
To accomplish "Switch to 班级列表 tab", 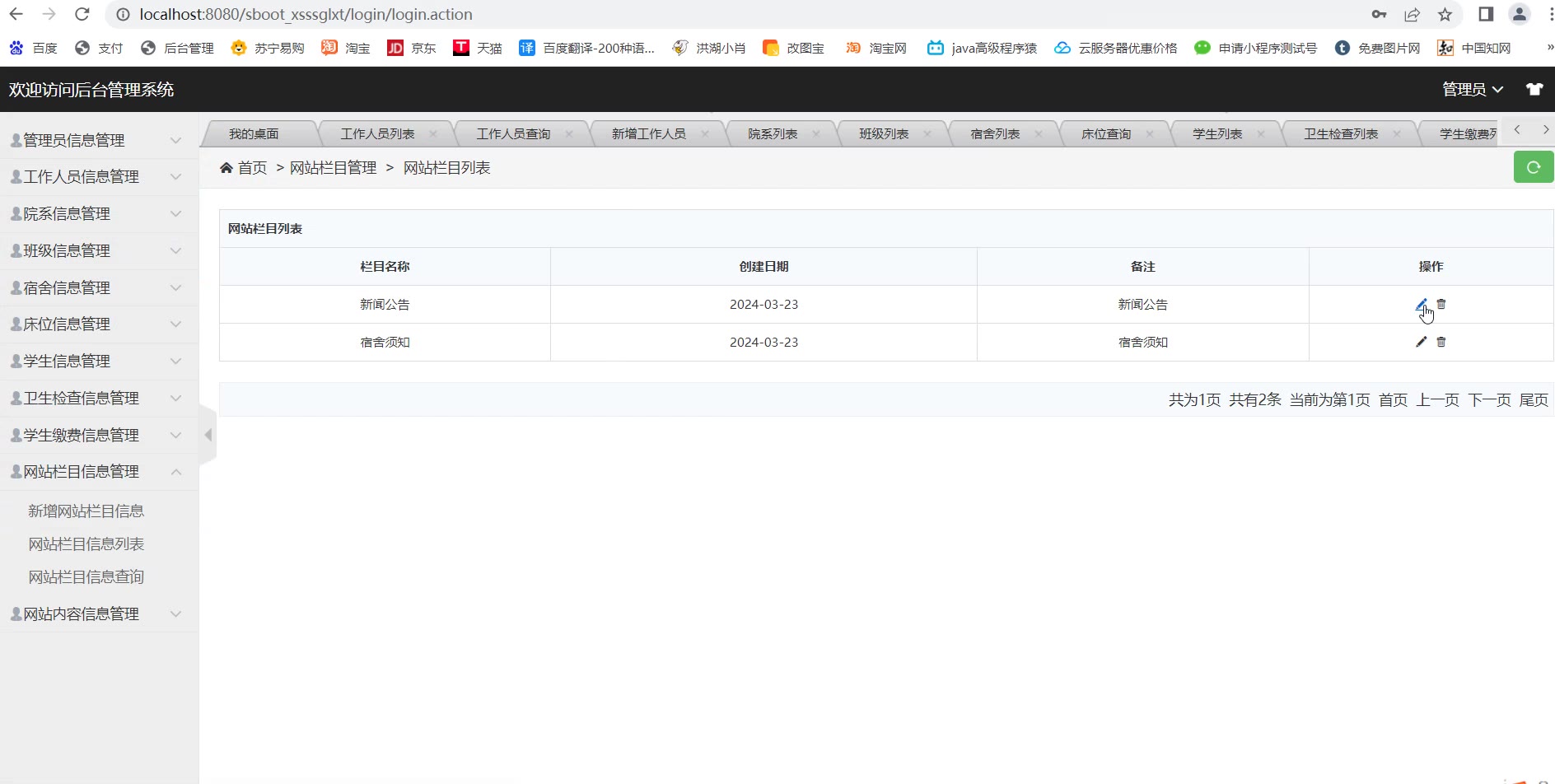I will (884, 133).
